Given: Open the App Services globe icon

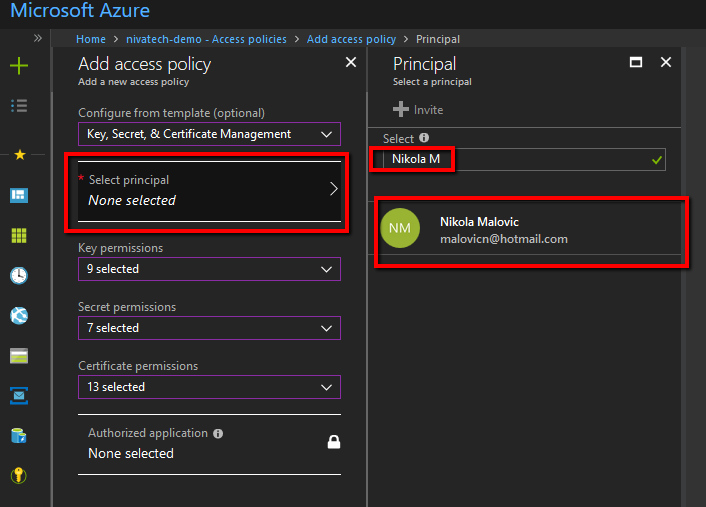Looking at the screenshot, I should click(19, 315).
